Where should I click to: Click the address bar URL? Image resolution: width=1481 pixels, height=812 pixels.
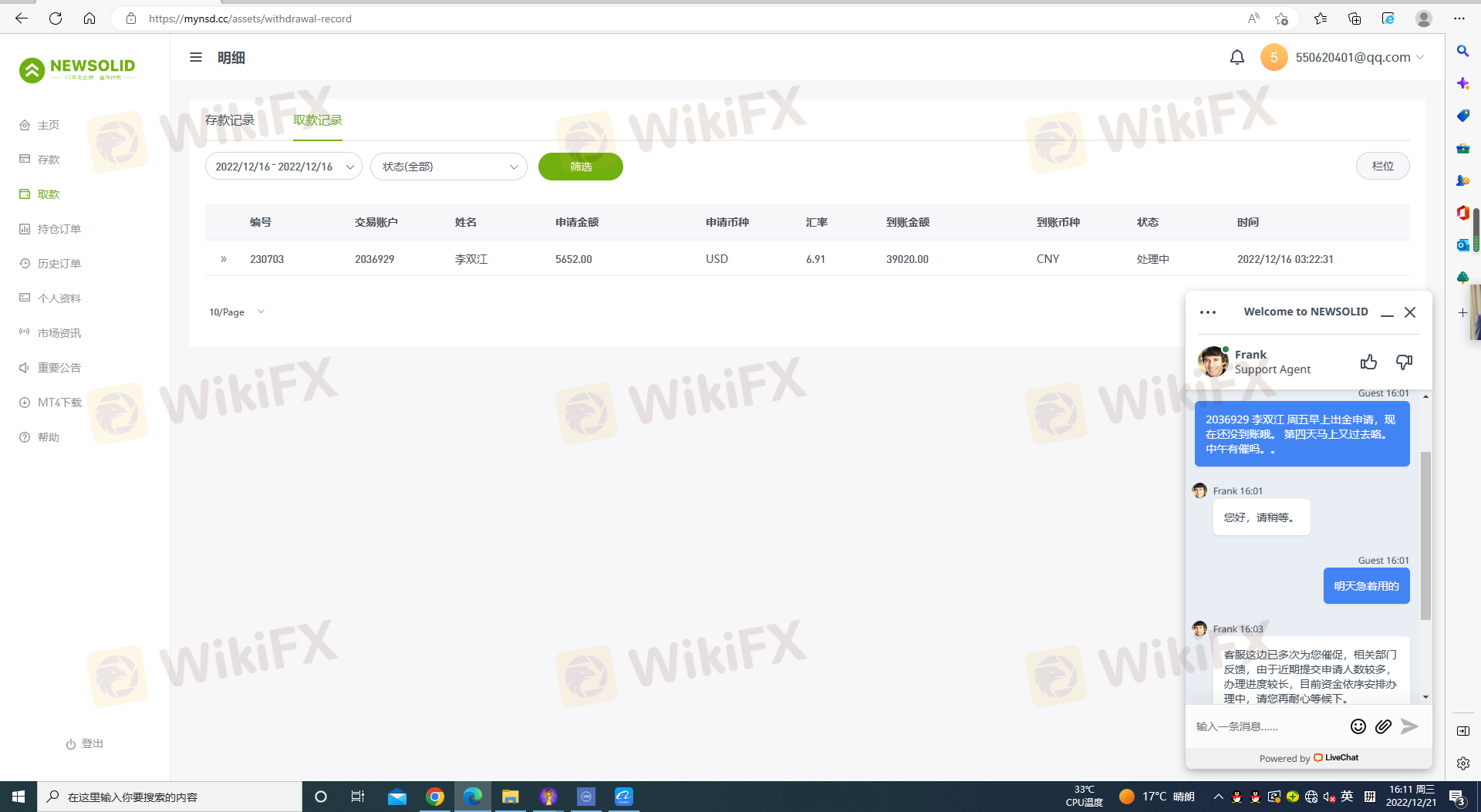point(250,19)
